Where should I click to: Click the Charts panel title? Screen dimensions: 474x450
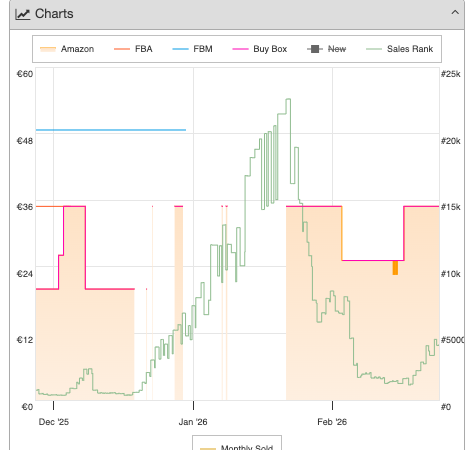click(54, 14)
